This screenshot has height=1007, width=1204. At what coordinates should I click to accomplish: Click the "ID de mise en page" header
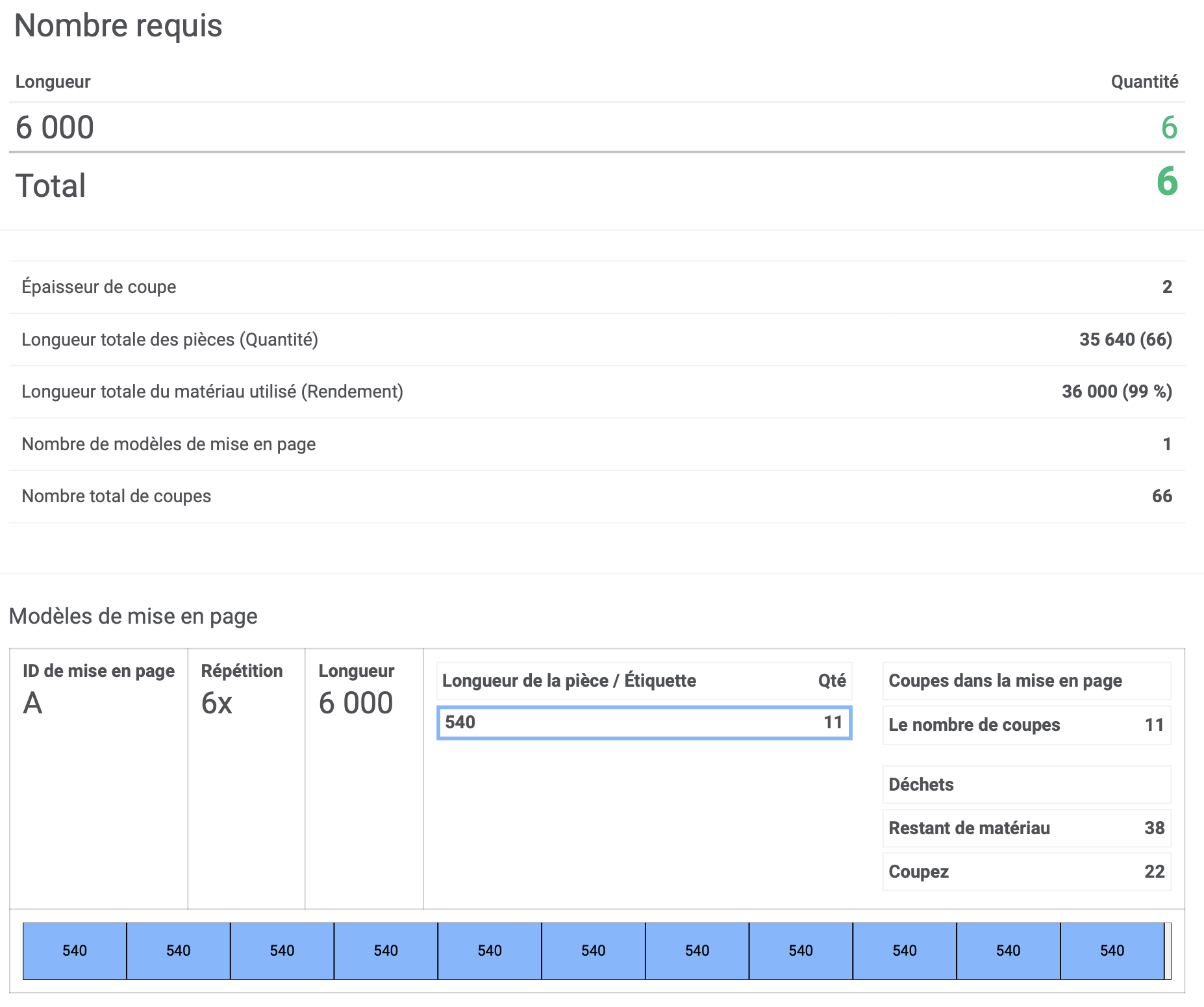click(99, 671)
